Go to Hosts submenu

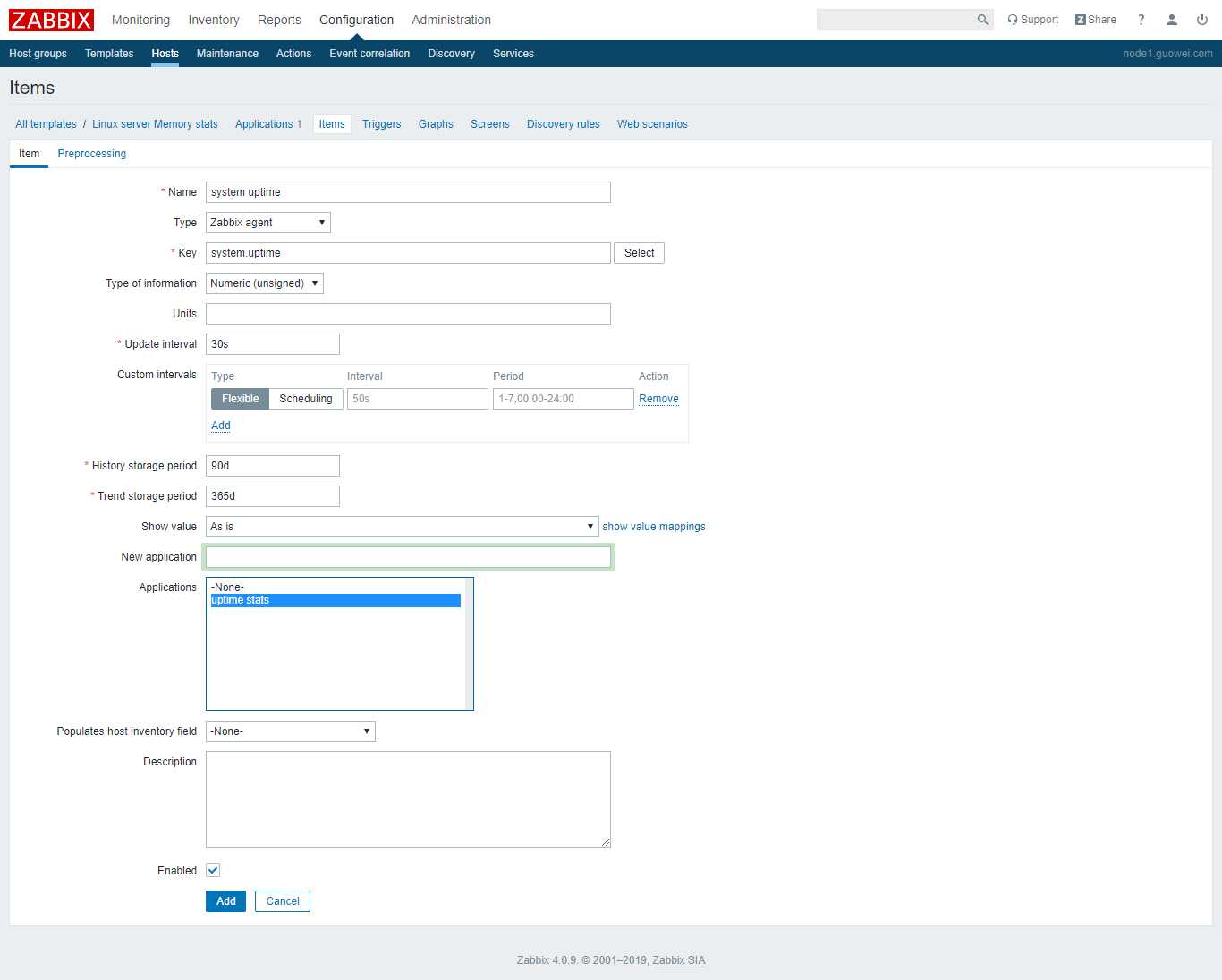tap(165, 54)
